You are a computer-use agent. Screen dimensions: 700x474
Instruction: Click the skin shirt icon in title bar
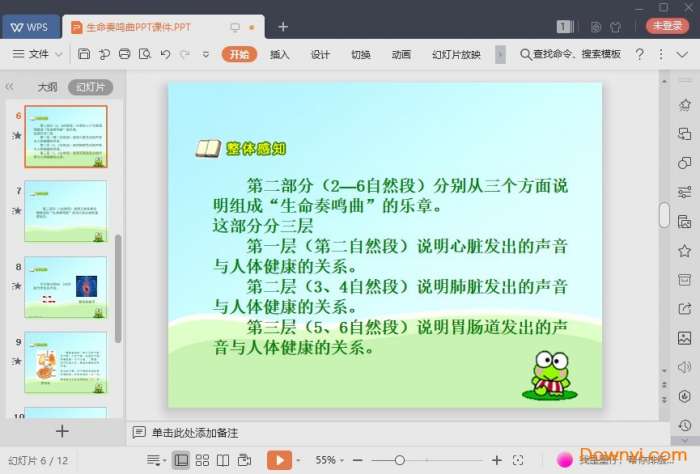[x=616, y=27]
